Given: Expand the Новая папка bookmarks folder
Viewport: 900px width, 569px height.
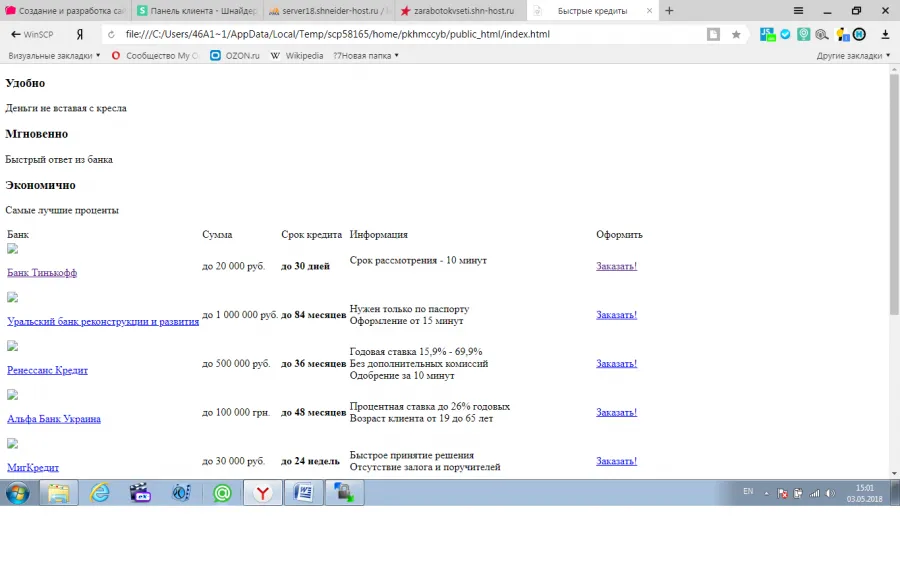Looking at the screenshot, I should tap(366, 56).
